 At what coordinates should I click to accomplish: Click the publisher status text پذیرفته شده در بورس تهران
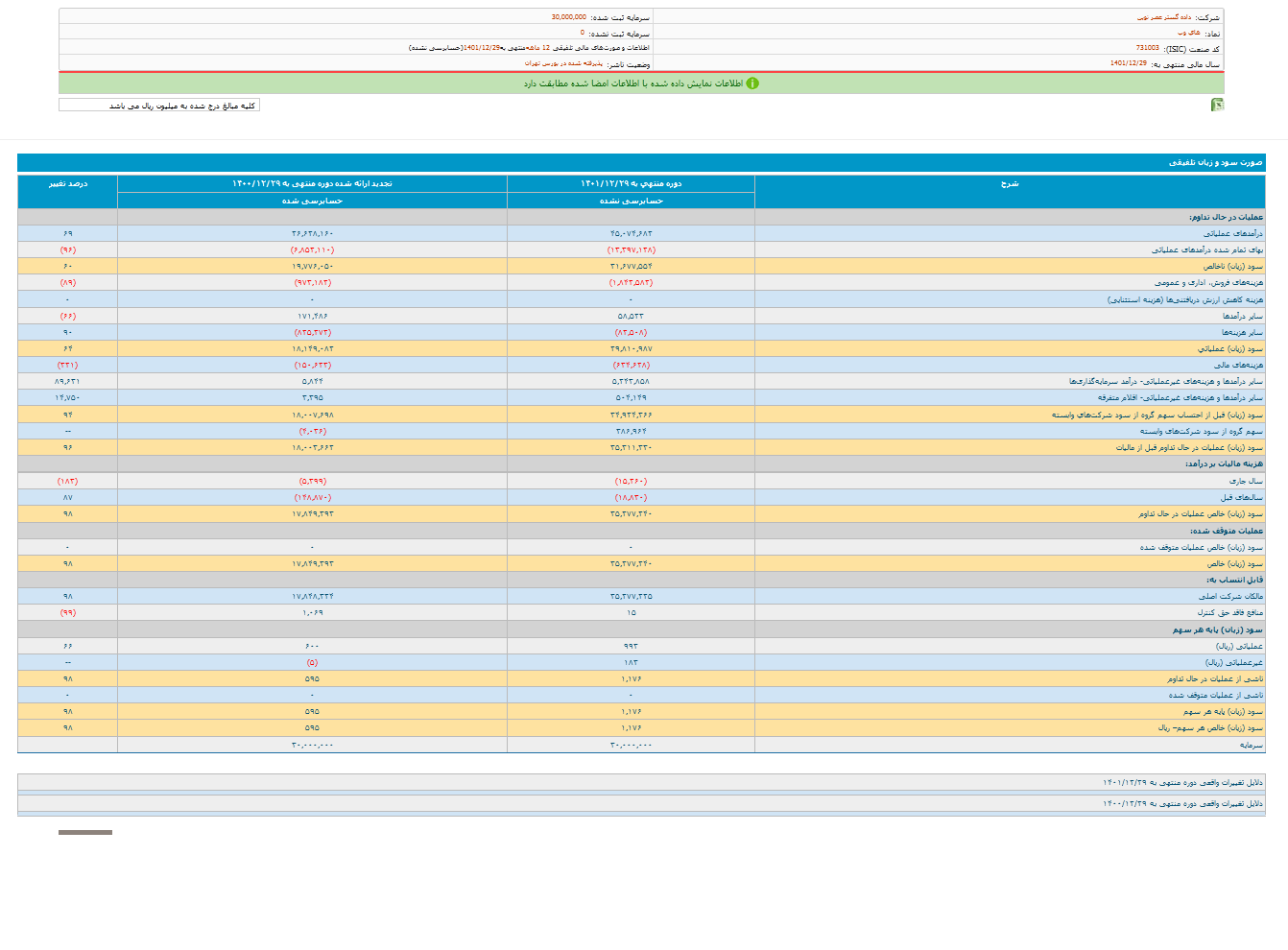click(x=563, y=63)
